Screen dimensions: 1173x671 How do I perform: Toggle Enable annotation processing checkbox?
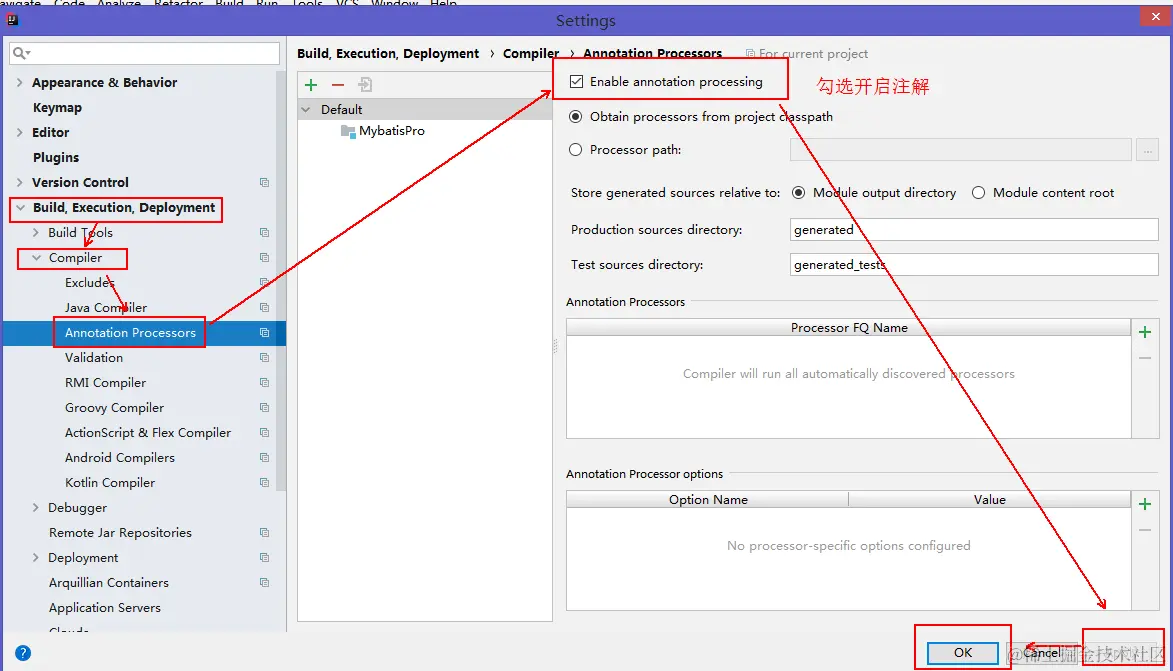point(576,82)
